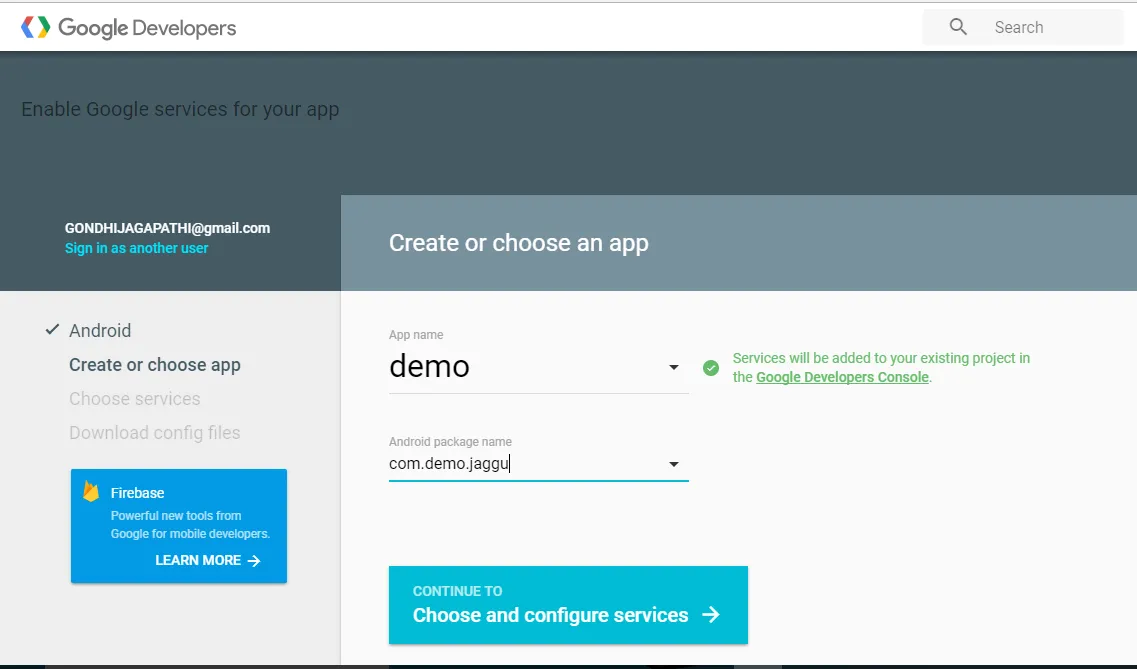The width and height of the screenshot is (1137, 669).
Task: Click the Learn More arrow icon
Action: point(253,560)
